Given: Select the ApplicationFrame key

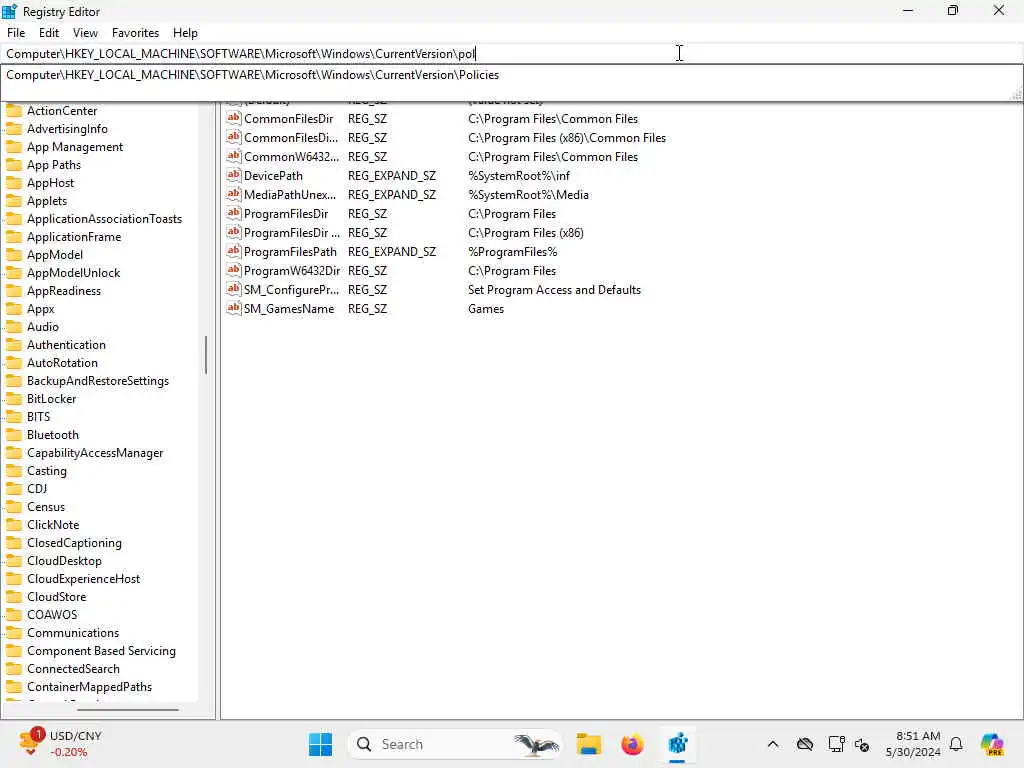Looking at the screenshot, I should [74, 237].
